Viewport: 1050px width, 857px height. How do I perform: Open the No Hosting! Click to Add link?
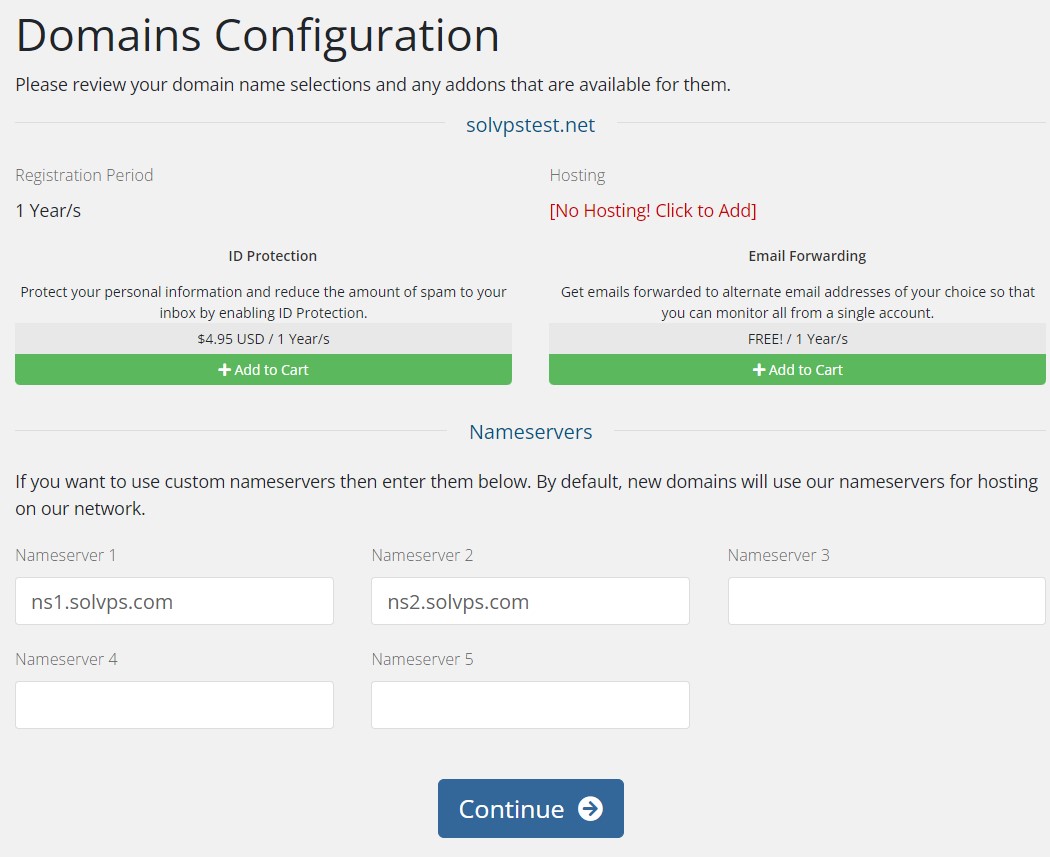(653, 210)
